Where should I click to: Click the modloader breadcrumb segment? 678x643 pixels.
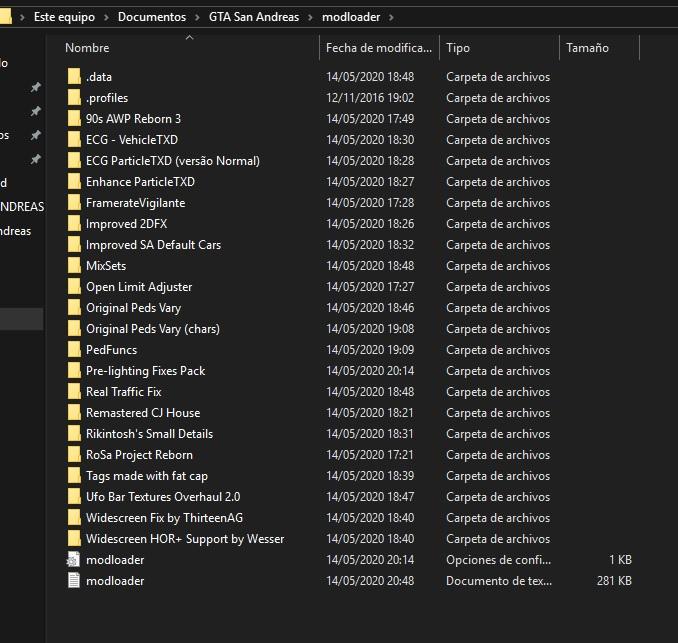pos(351,17)
